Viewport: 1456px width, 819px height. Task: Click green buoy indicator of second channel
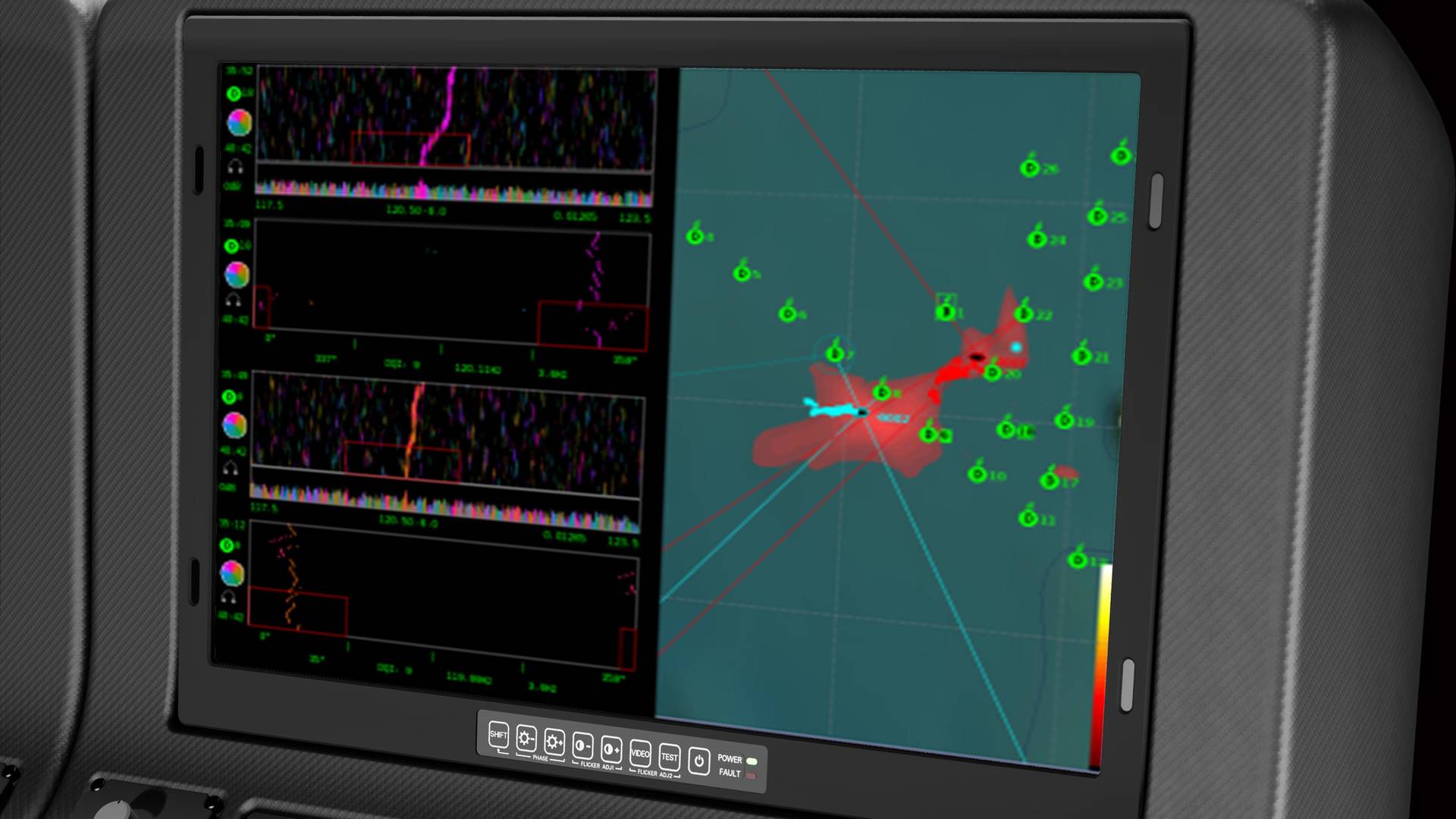[x=231, y=246]
